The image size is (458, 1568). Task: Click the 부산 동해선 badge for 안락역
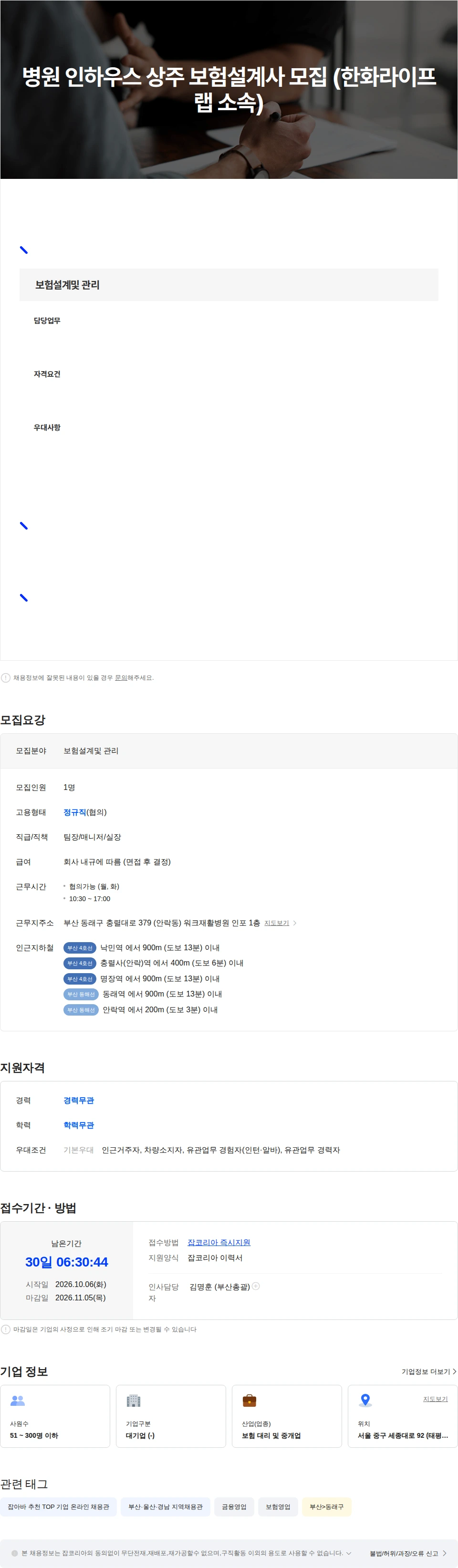(x=81, y=1010)
